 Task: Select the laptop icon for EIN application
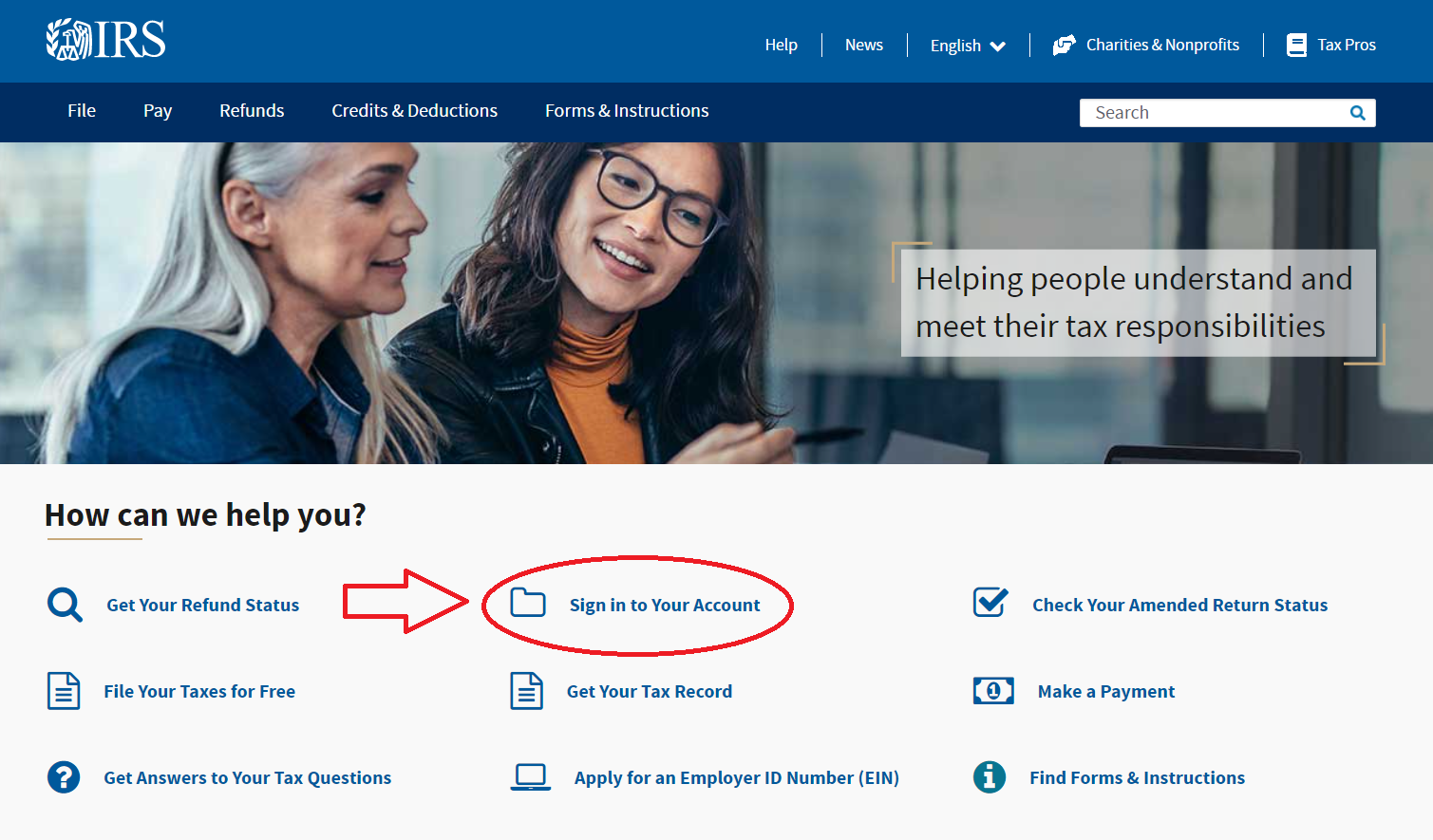coord(530,776)
